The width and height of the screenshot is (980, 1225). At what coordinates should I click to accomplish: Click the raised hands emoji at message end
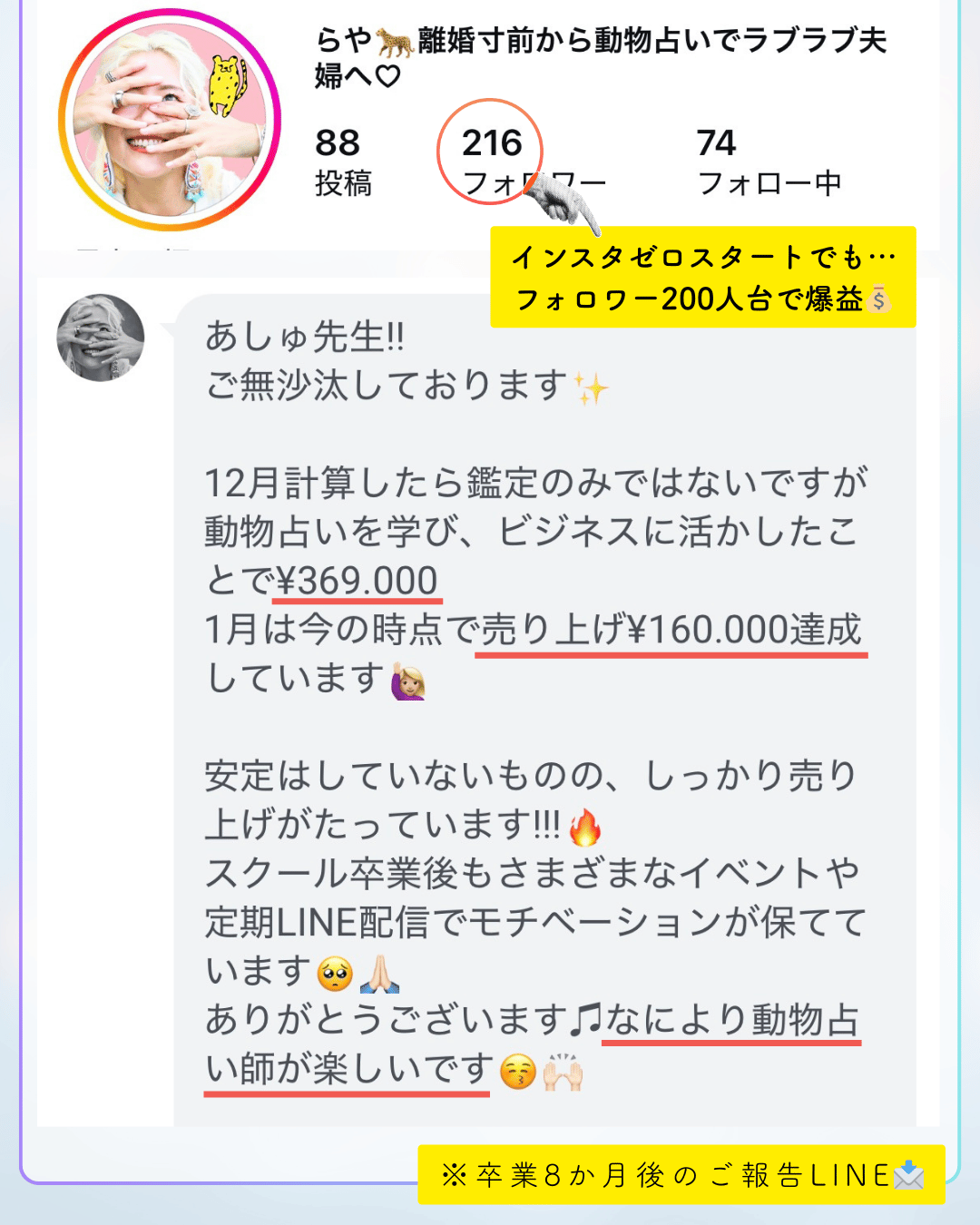563,1072
